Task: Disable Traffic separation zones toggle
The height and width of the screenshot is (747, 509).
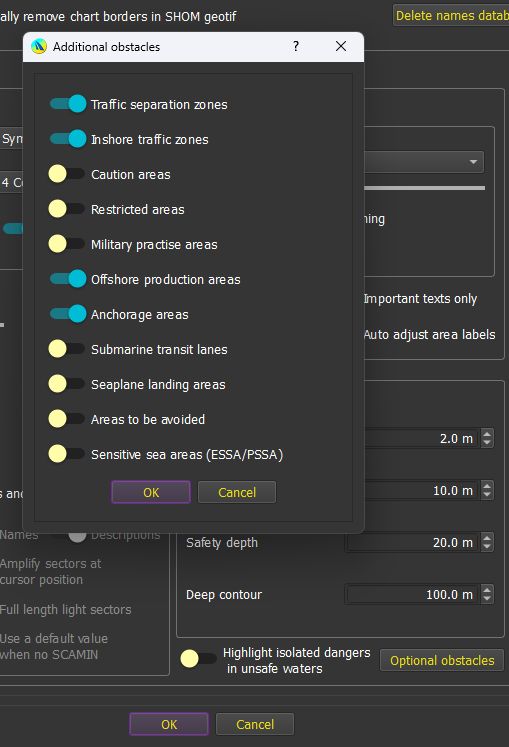Action: [68, 104]
